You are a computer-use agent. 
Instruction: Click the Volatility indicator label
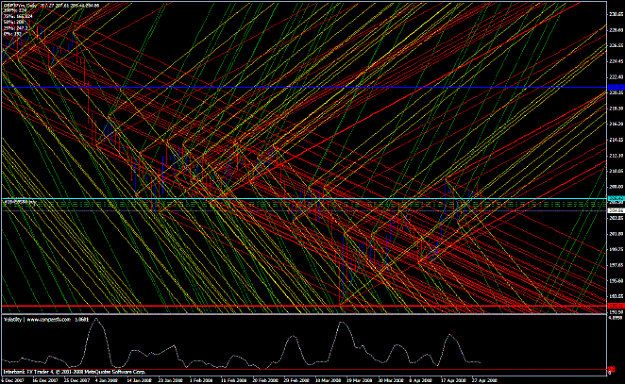pos(46,319)
